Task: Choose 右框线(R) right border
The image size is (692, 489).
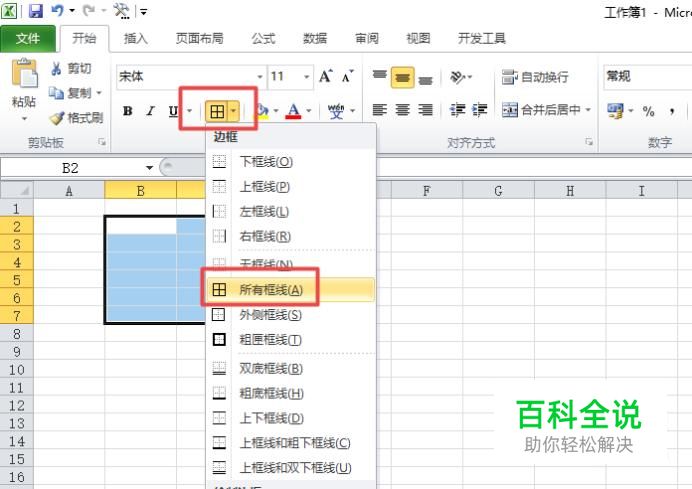Action: coord(291,237)
